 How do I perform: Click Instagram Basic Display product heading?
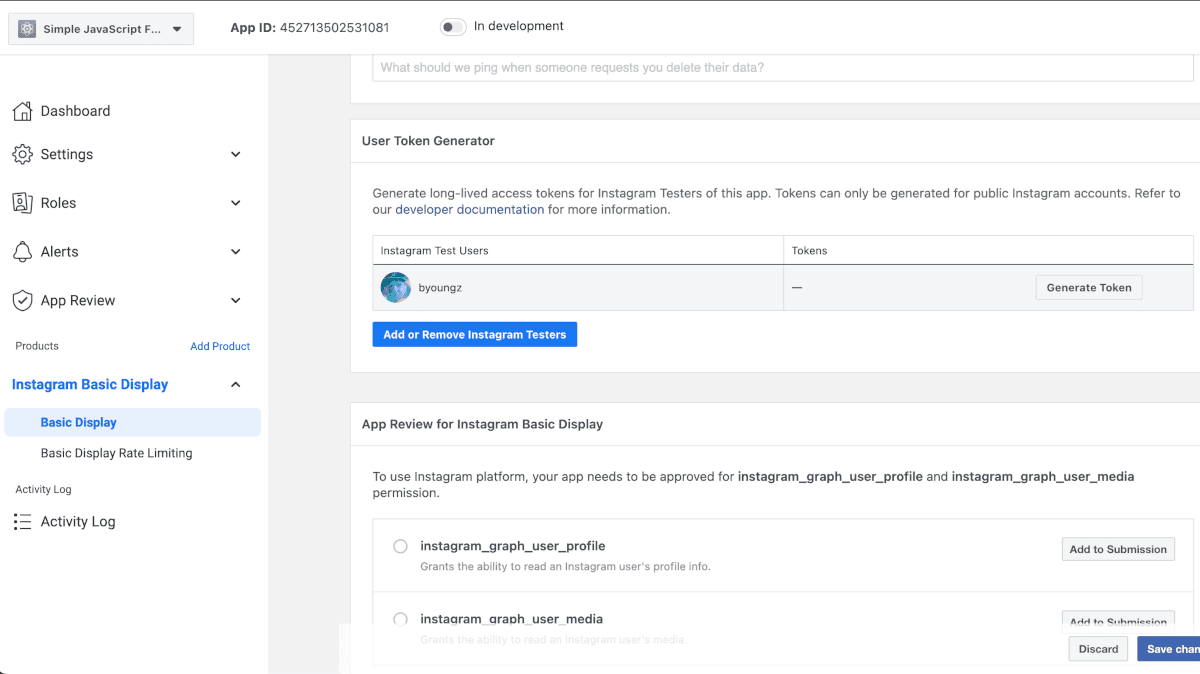(x=90, y=385)
